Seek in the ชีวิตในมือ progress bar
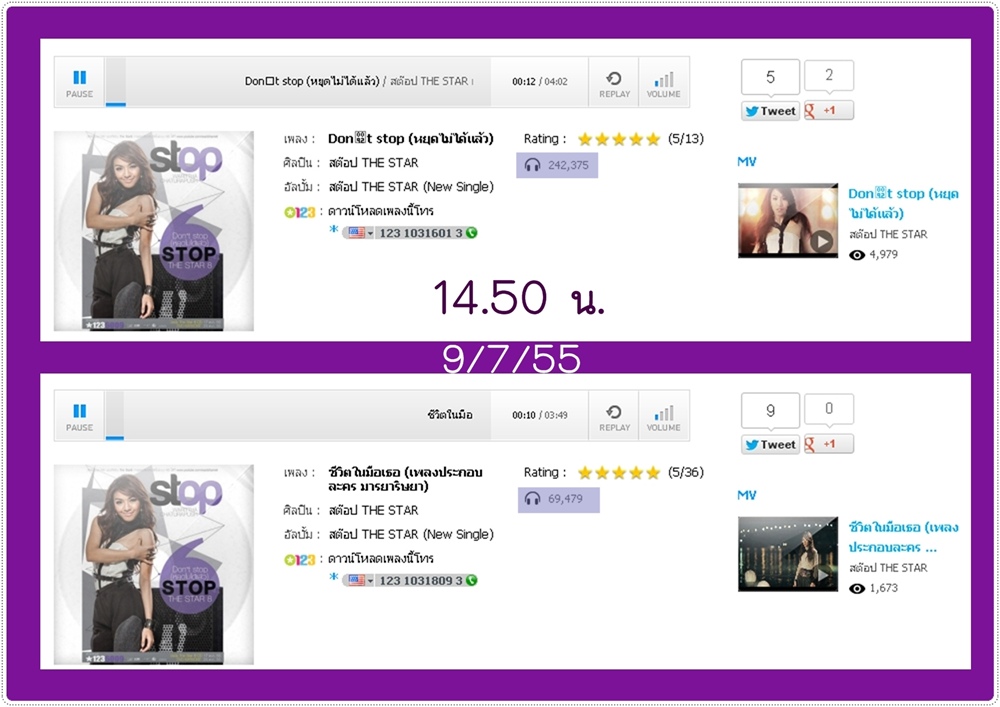Screen dimensions: 1000x707 298,437
